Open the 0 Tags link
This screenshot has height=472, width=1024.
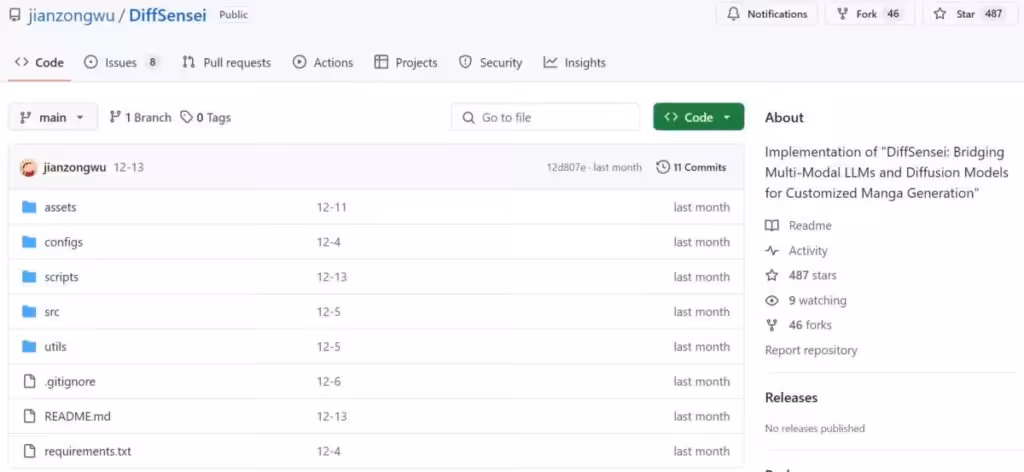[205, 117]
